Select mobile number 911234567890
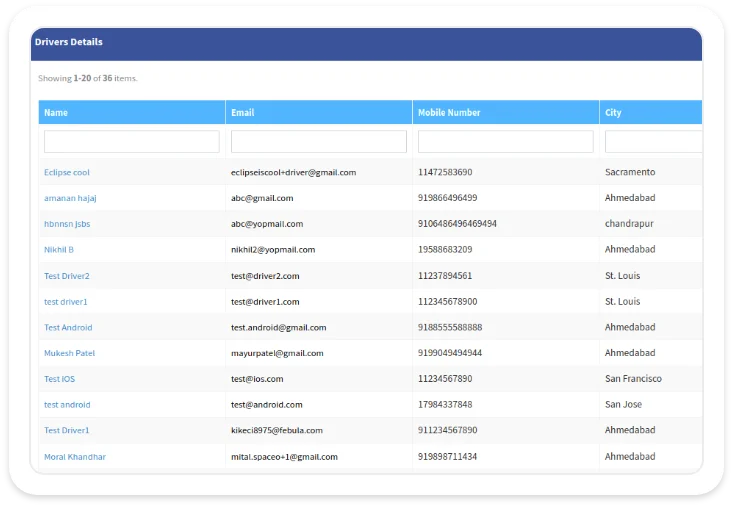This screenshot has height=507, width=733. [x=447, y=430]
